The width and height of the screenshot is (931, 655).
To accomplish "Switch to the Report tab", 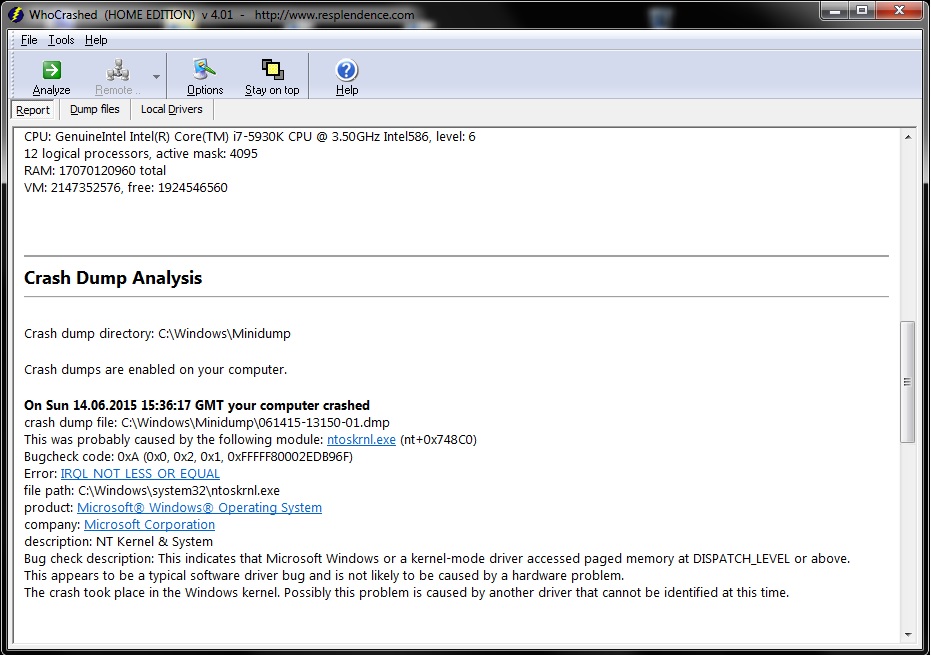I will [x=33, y=110].
